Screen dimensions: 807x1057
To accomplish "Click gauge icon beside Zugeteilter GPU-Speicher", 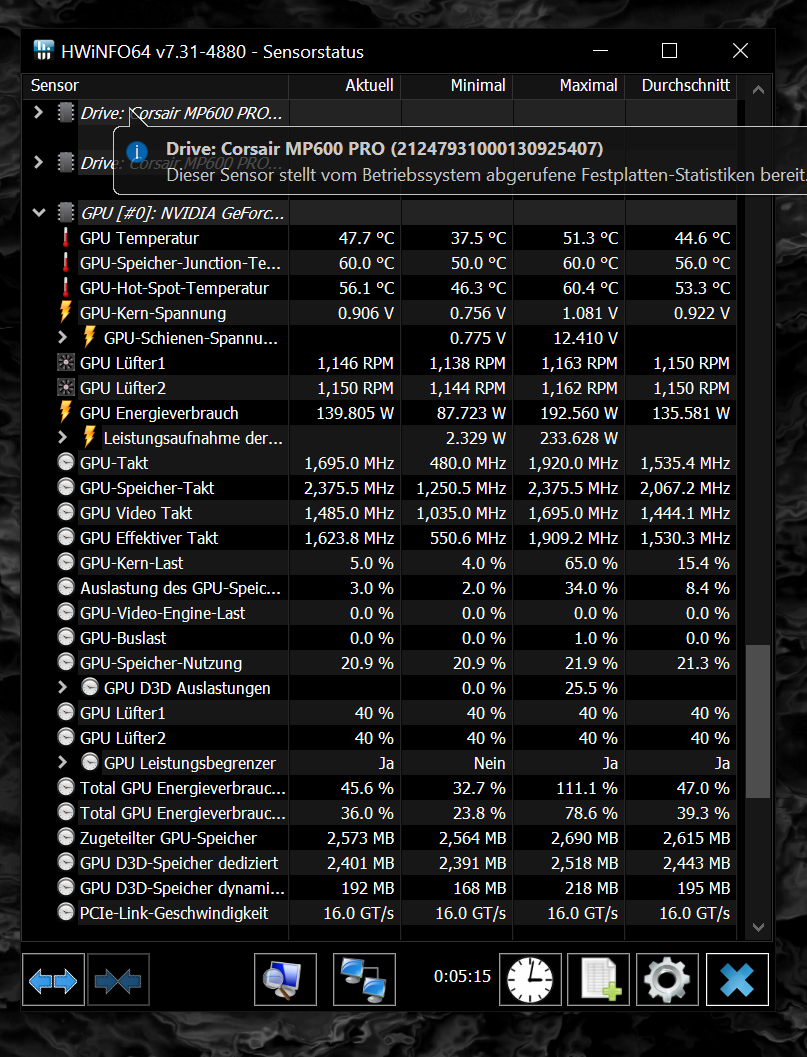I will click(x=65, y=837).
